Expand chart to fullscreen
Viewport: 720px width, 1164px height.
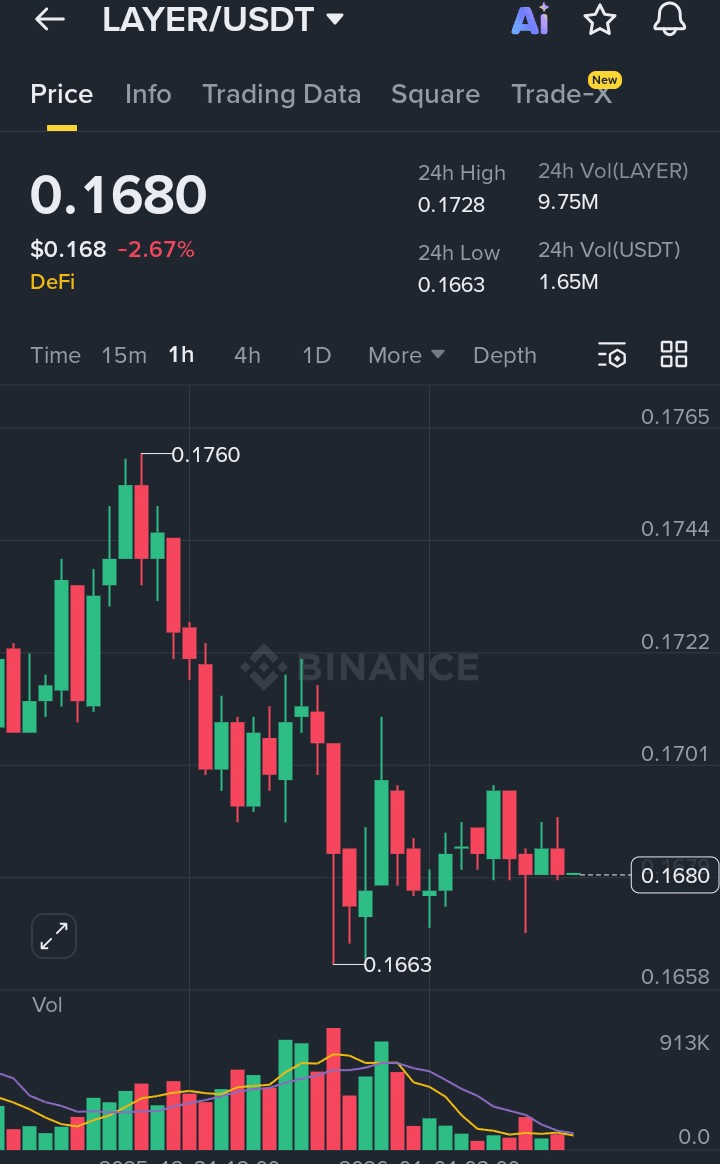point(54,936)
